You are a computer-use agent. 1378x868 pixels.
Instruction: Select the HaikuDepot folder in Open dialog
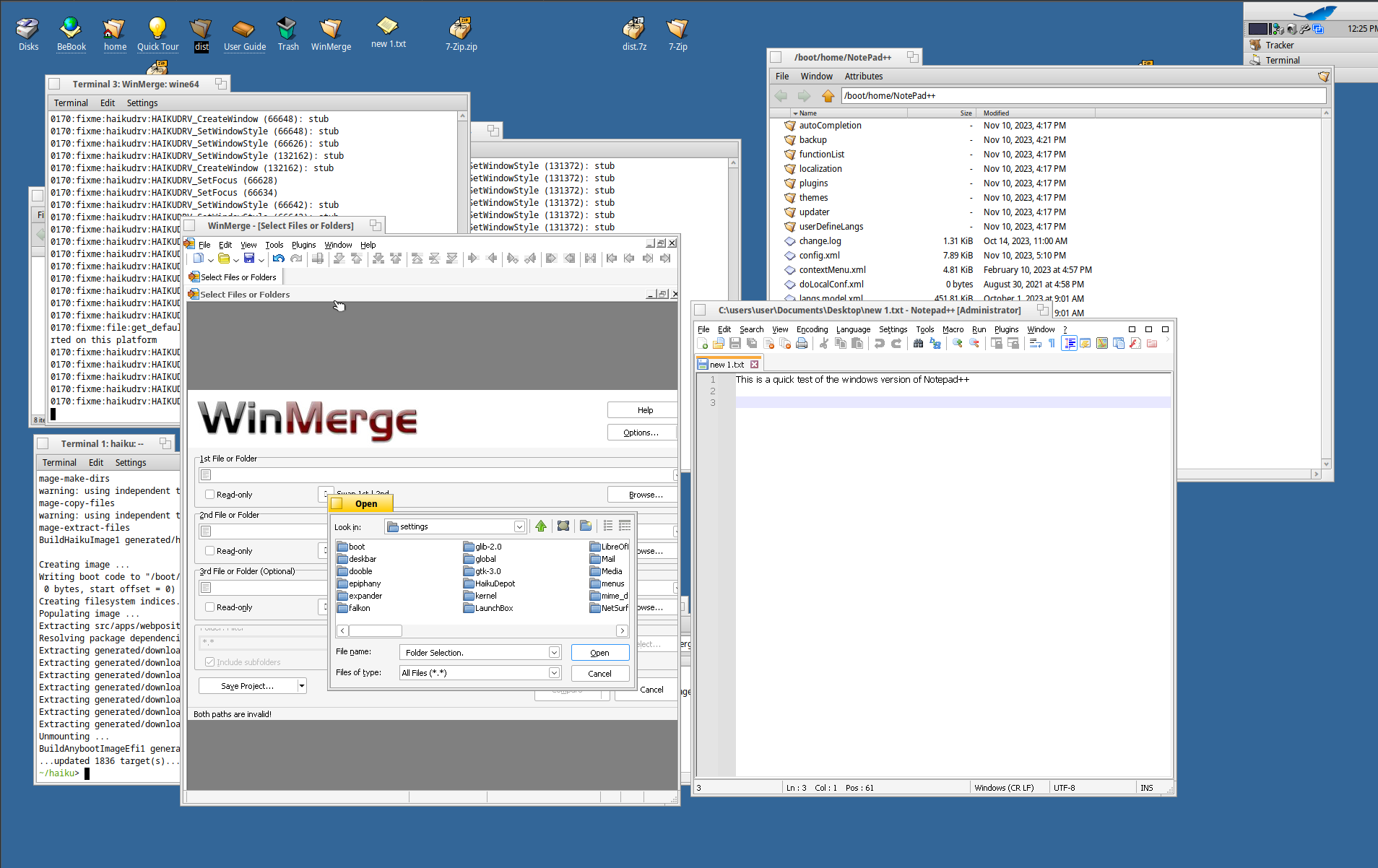click(490, 583)
